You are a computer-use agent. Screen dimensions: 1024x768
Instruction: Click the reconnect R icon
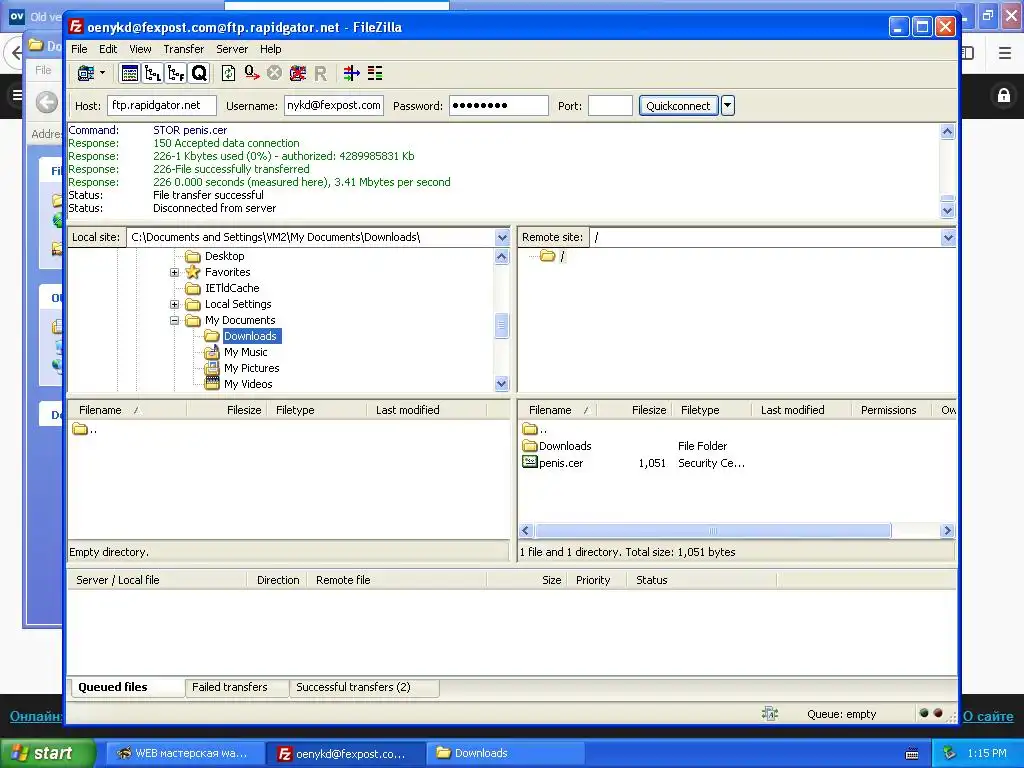[320, 73]
